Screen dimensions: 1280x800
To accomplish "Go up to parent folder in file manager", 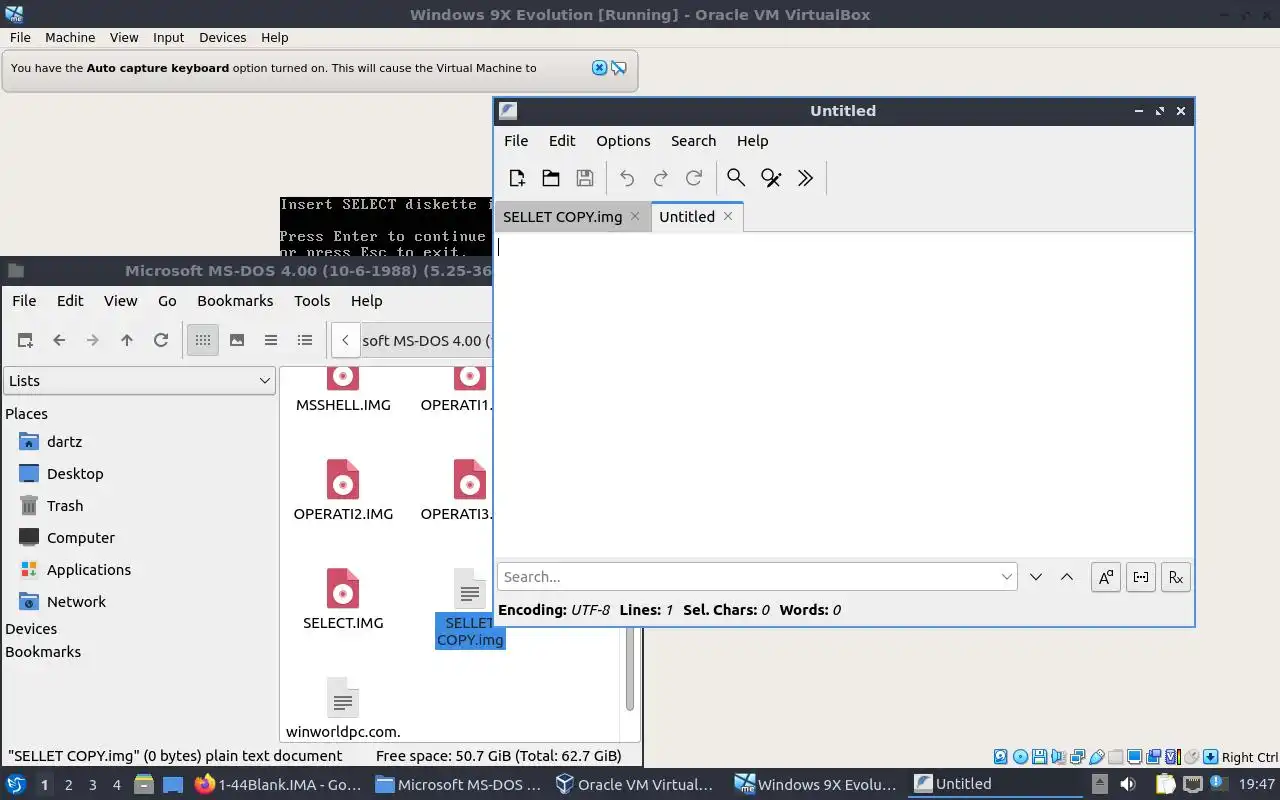I will point(127,340).
